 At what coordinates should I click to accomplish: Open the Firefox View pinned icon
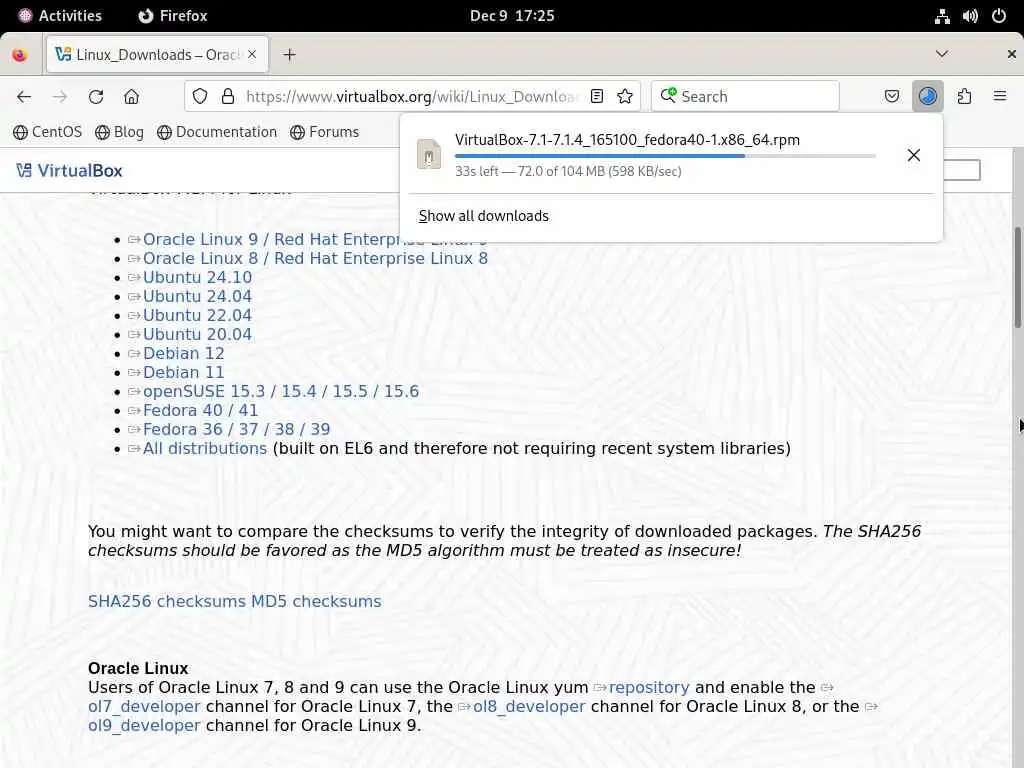pyautogui.click(x=20, y=55)
